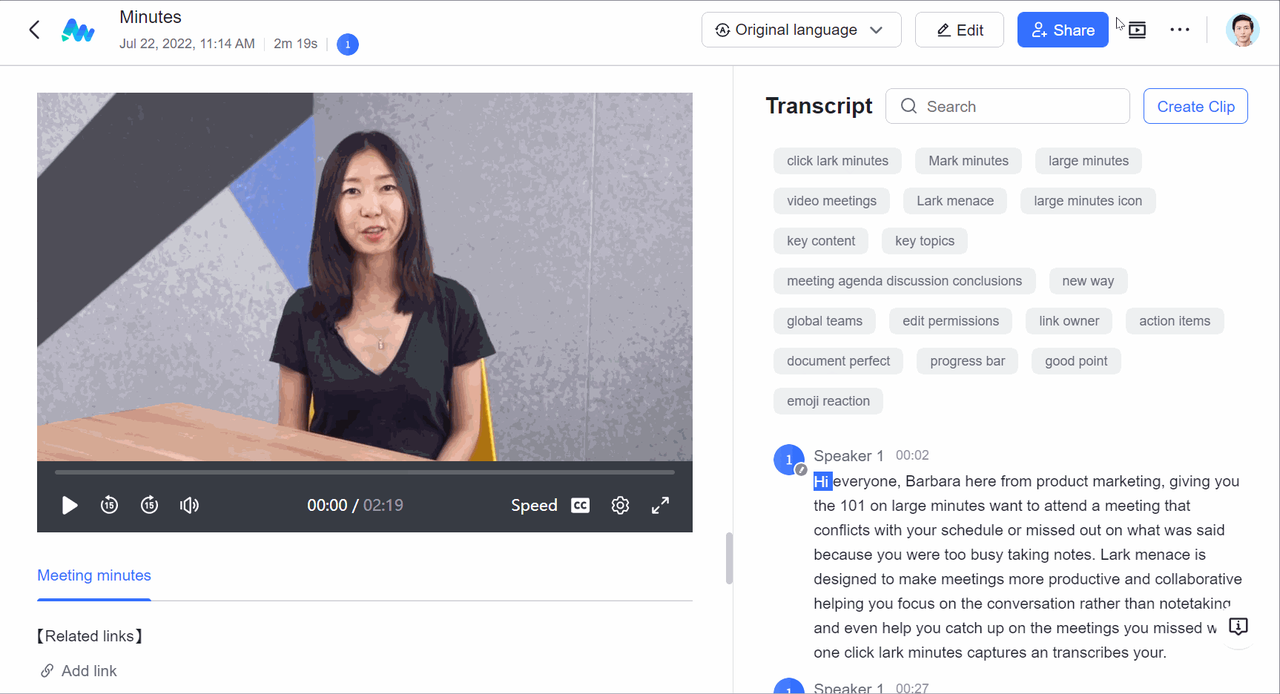Edit the Minutes document
1280x694 pixels.
click(x=959, y=30)
